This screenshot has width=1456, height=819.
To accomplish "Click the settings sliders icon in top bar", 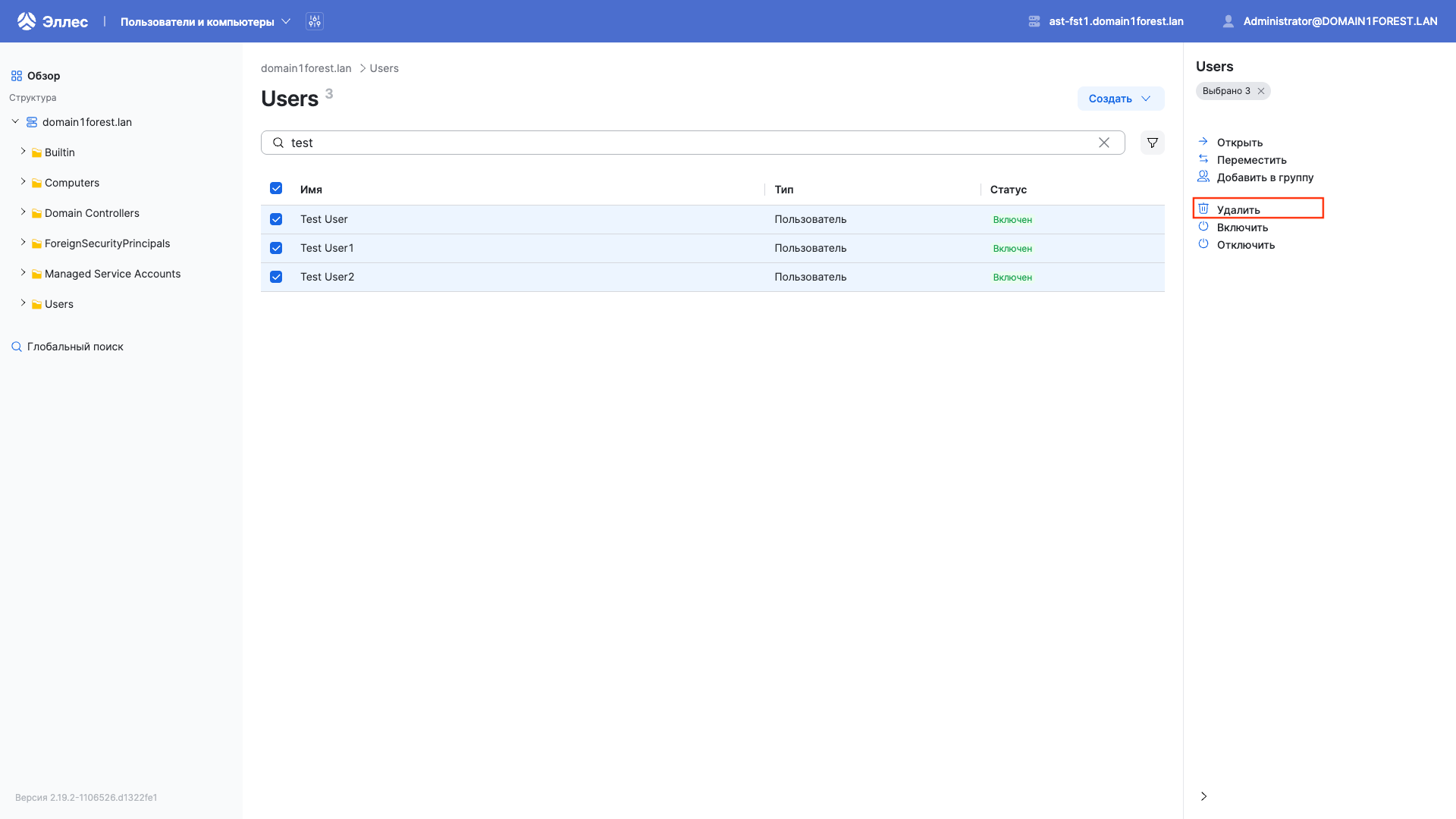I will pyautogui.click(x=314, y=21).
